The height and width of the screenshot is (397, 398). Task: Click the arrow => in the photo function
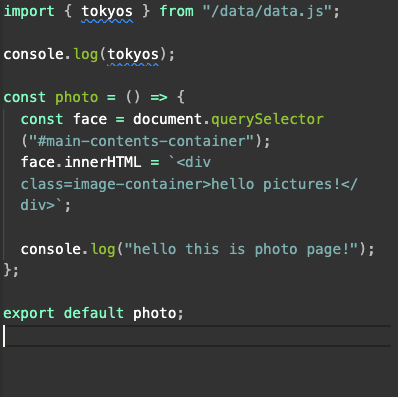[159, 98]
